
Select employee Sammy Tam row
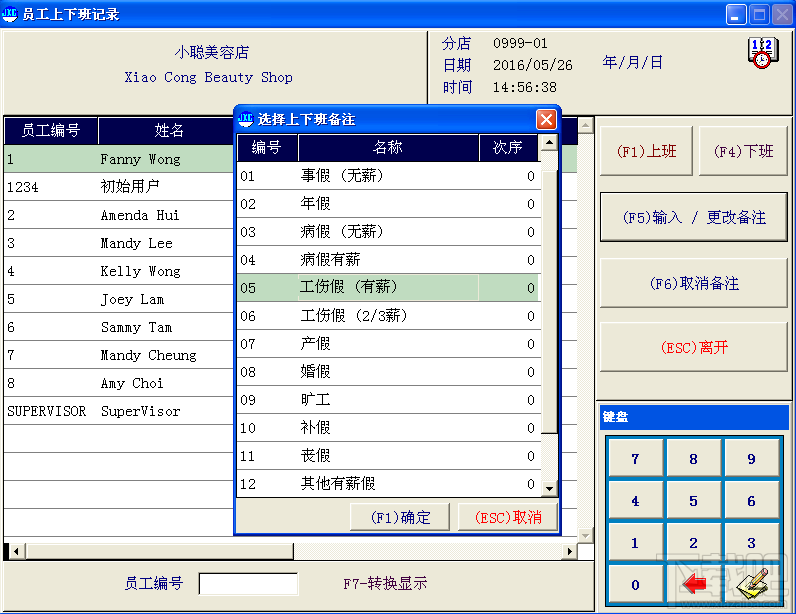119,327
